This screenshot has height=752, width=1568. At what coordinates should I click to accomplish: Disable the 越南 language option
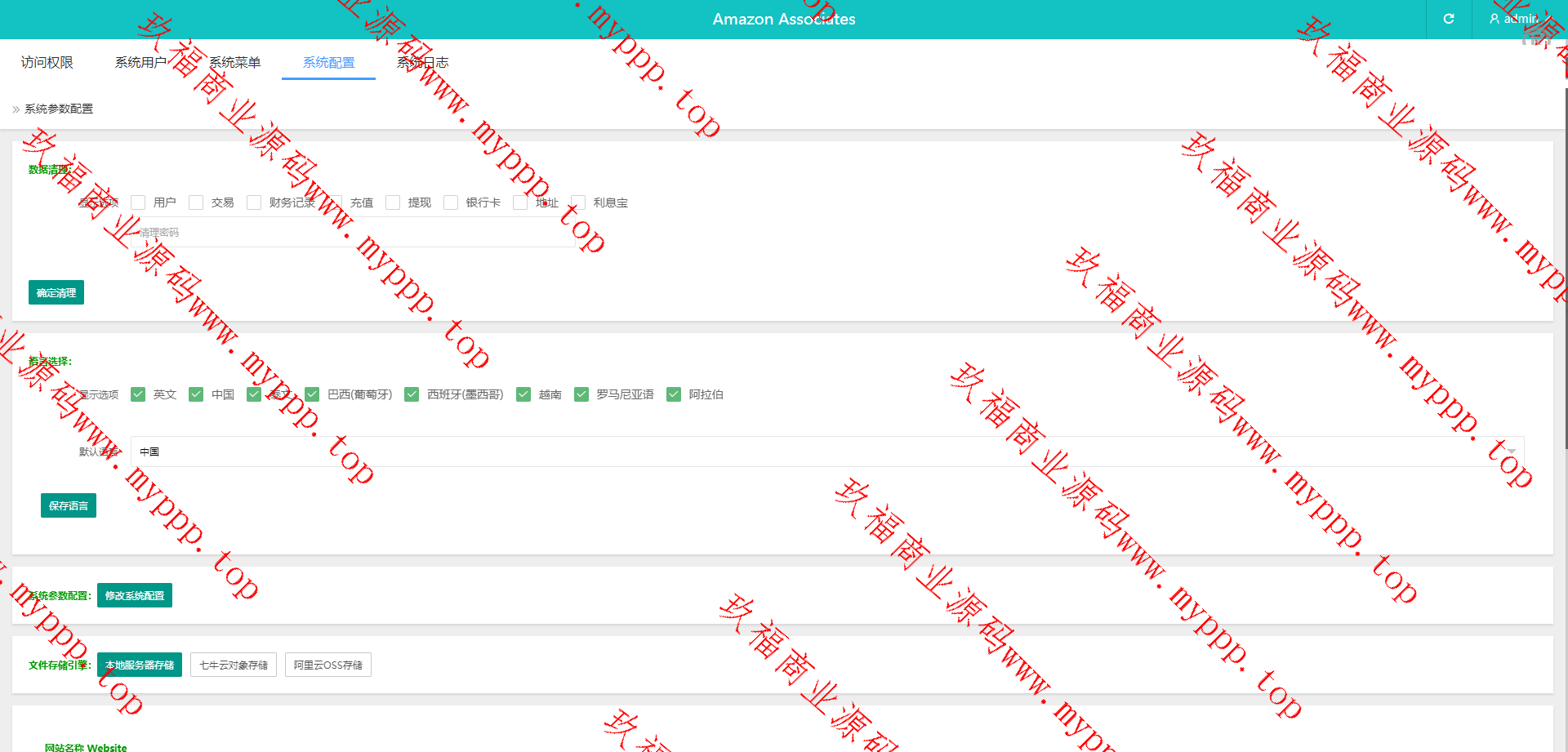523,394
